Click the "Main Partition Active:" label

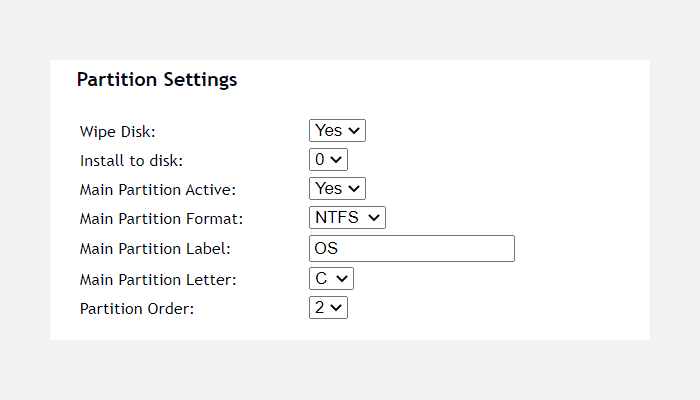[x=158, y=189]
